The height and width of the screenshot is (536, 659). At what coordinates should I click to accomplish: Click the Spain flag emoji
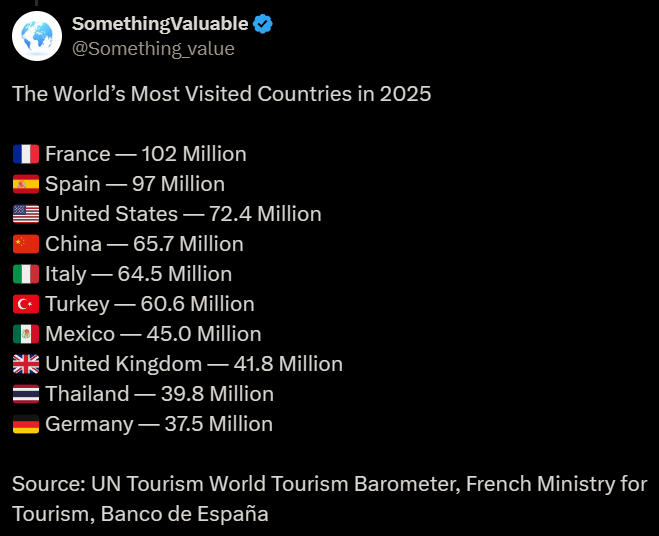(x=26, y=184)
